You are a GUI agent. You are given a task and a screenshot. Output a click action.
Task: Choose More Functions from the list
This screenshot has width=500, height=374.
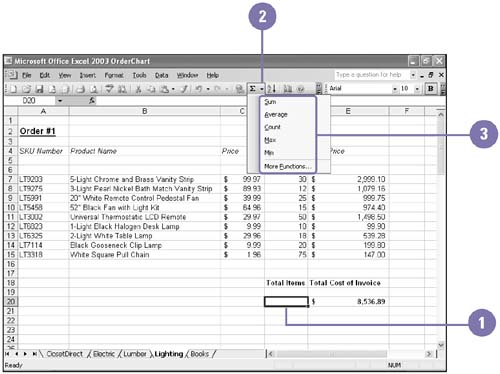coord(288,166)
